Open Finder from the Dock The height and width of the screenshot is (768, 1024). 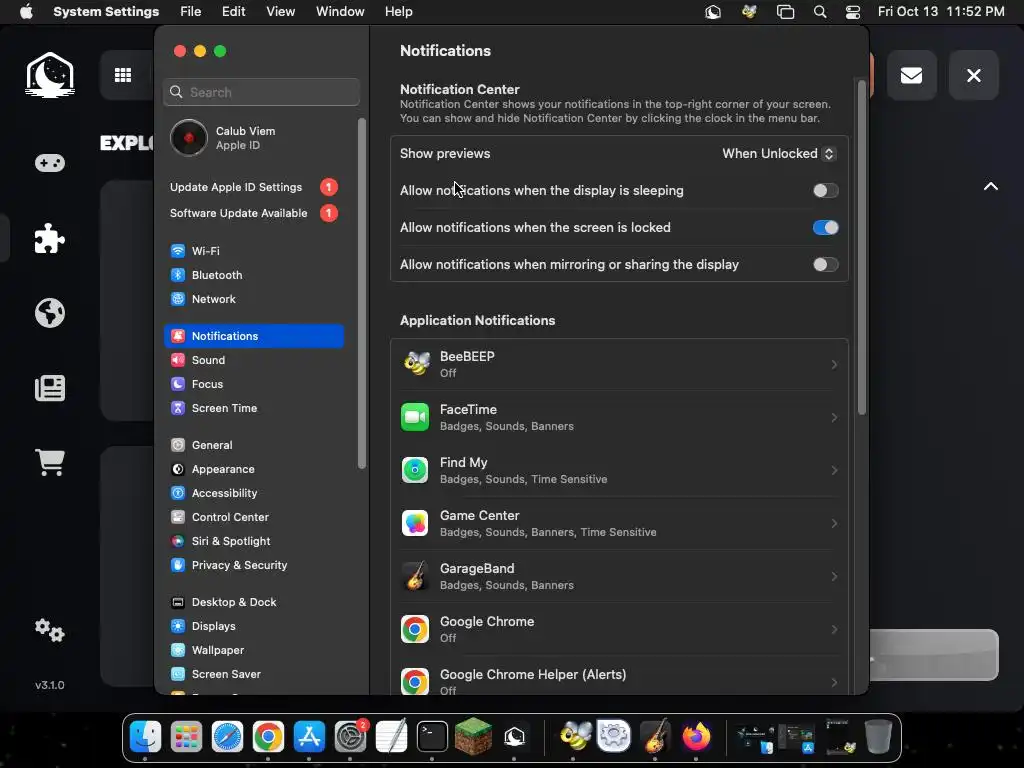pos(145,737)
